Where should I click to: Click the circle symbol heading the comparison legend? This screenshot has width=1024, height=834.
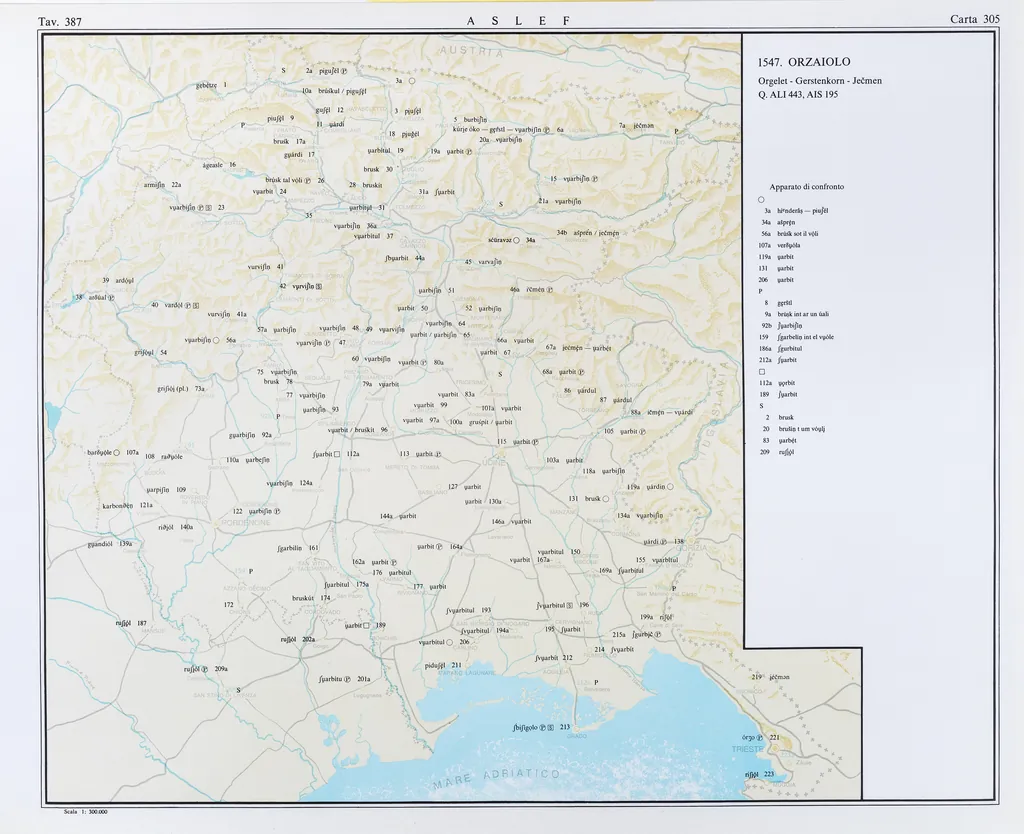(x=762, y=200)
